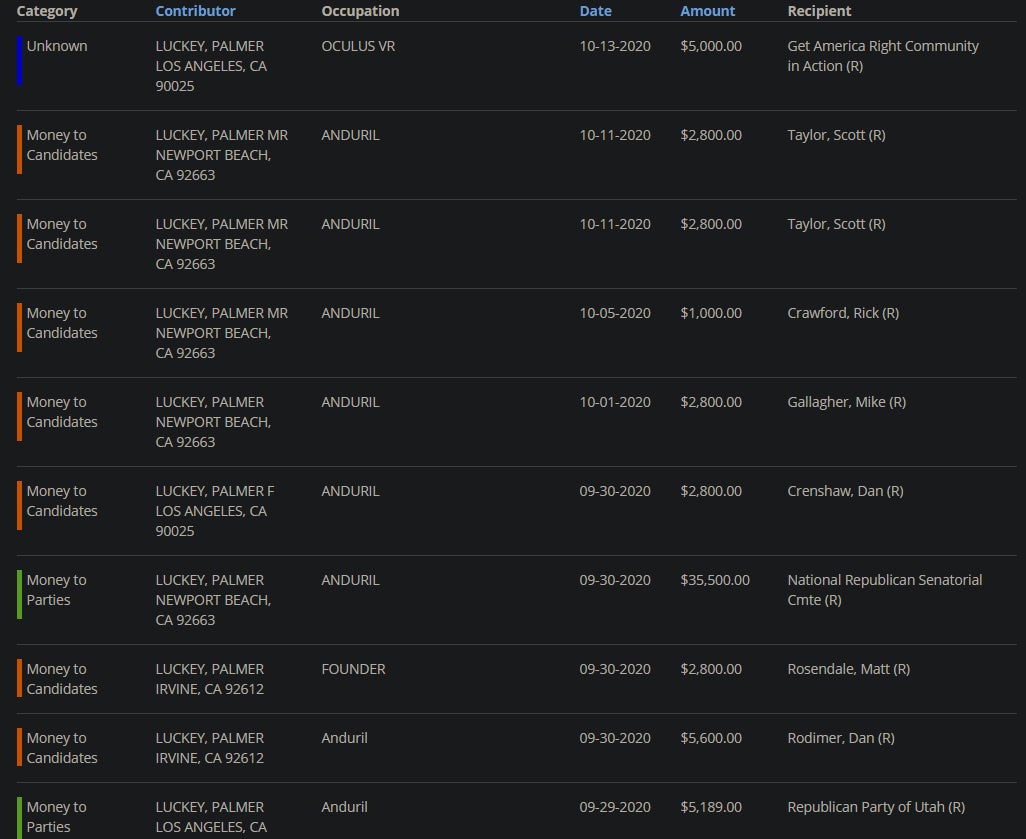Sort table by Amount column header
1026x839 pixels.
pos(707,11)
